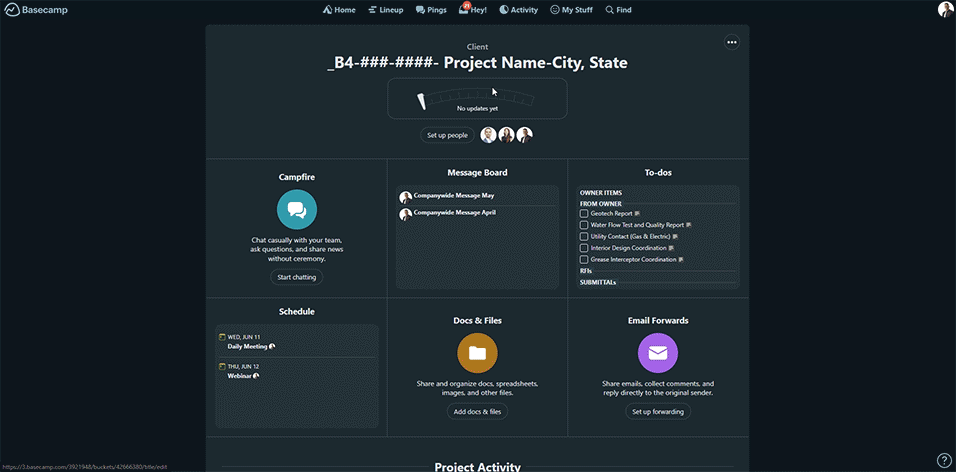Open the Home menu item
The height and width of the screenshot is (472, 956).
(339, 10)
